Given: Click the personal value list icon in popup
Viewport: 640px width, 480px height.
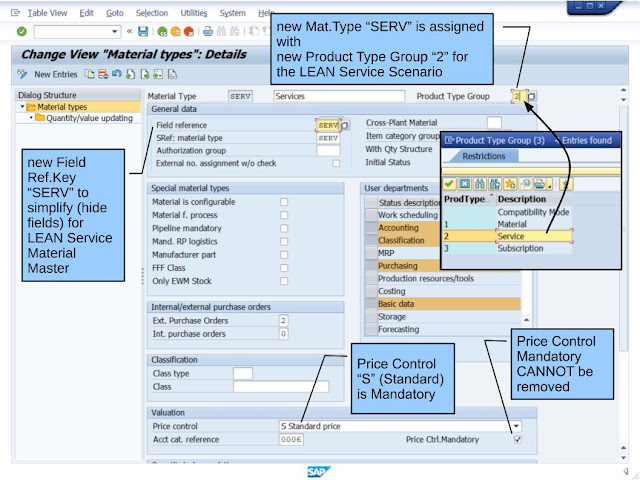Looking at the screenshot, I should 525,184.
